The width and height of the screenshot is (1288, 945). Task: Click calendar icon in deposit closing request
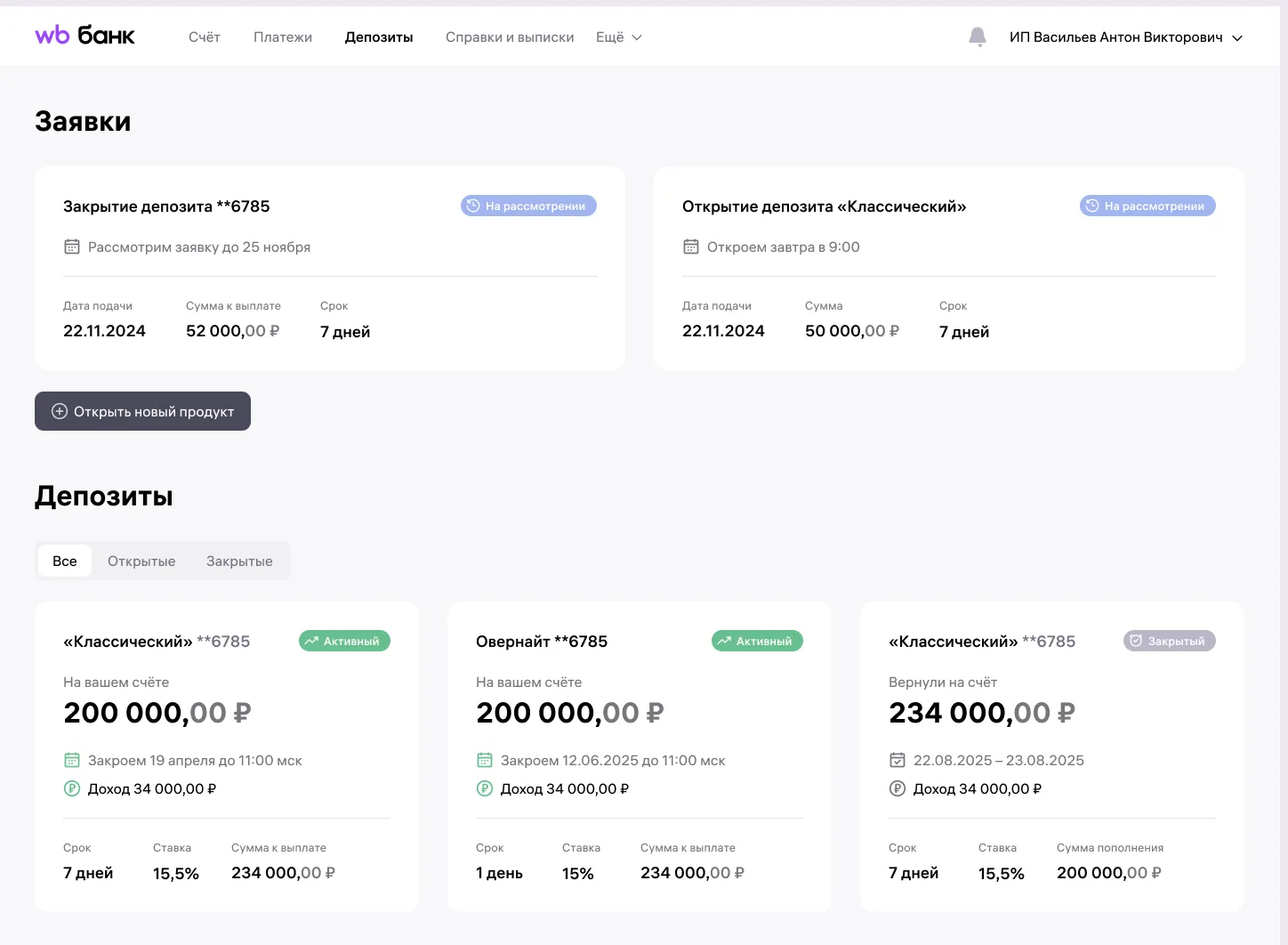(x=72, y=246)
